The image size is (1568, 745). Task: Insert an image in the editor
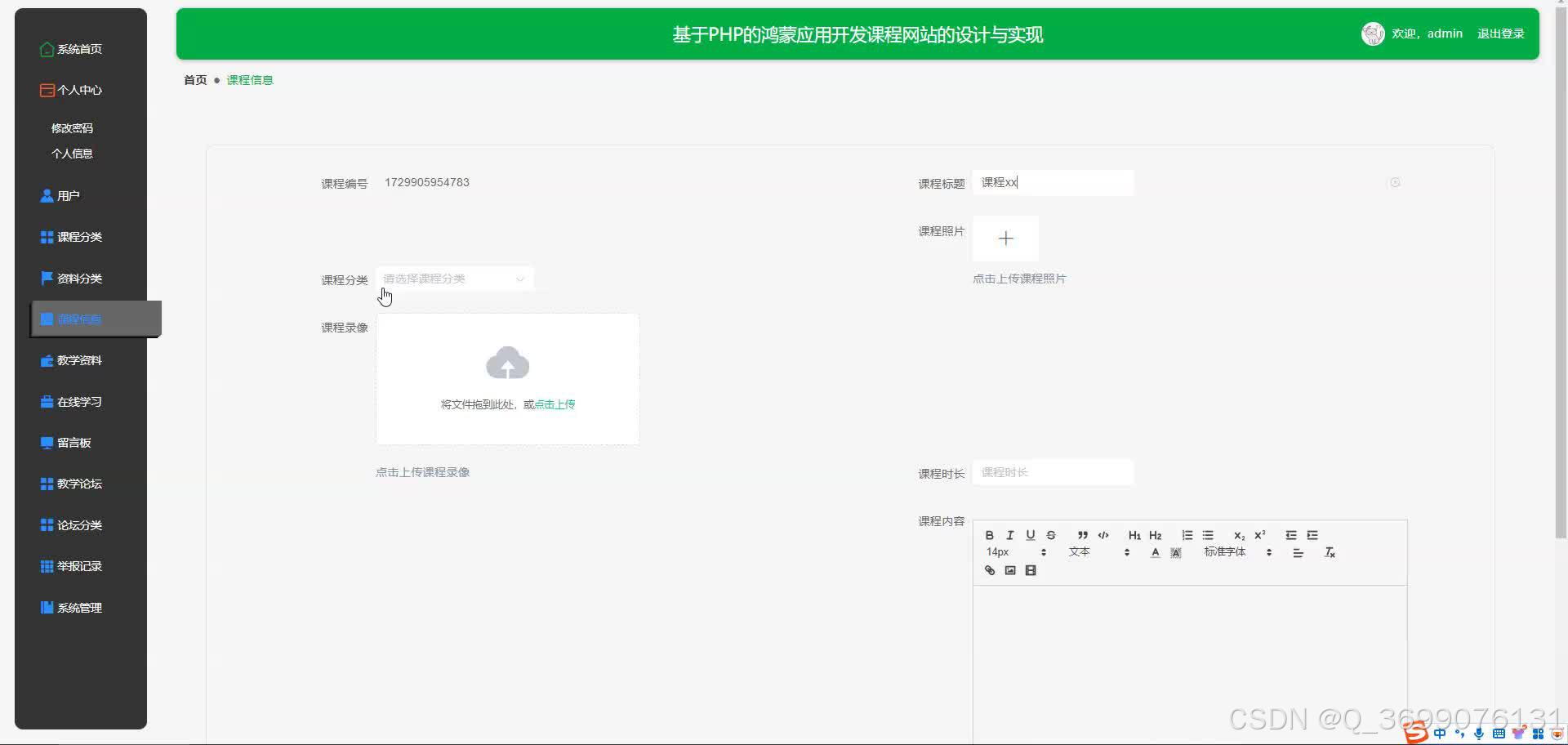1010,570
